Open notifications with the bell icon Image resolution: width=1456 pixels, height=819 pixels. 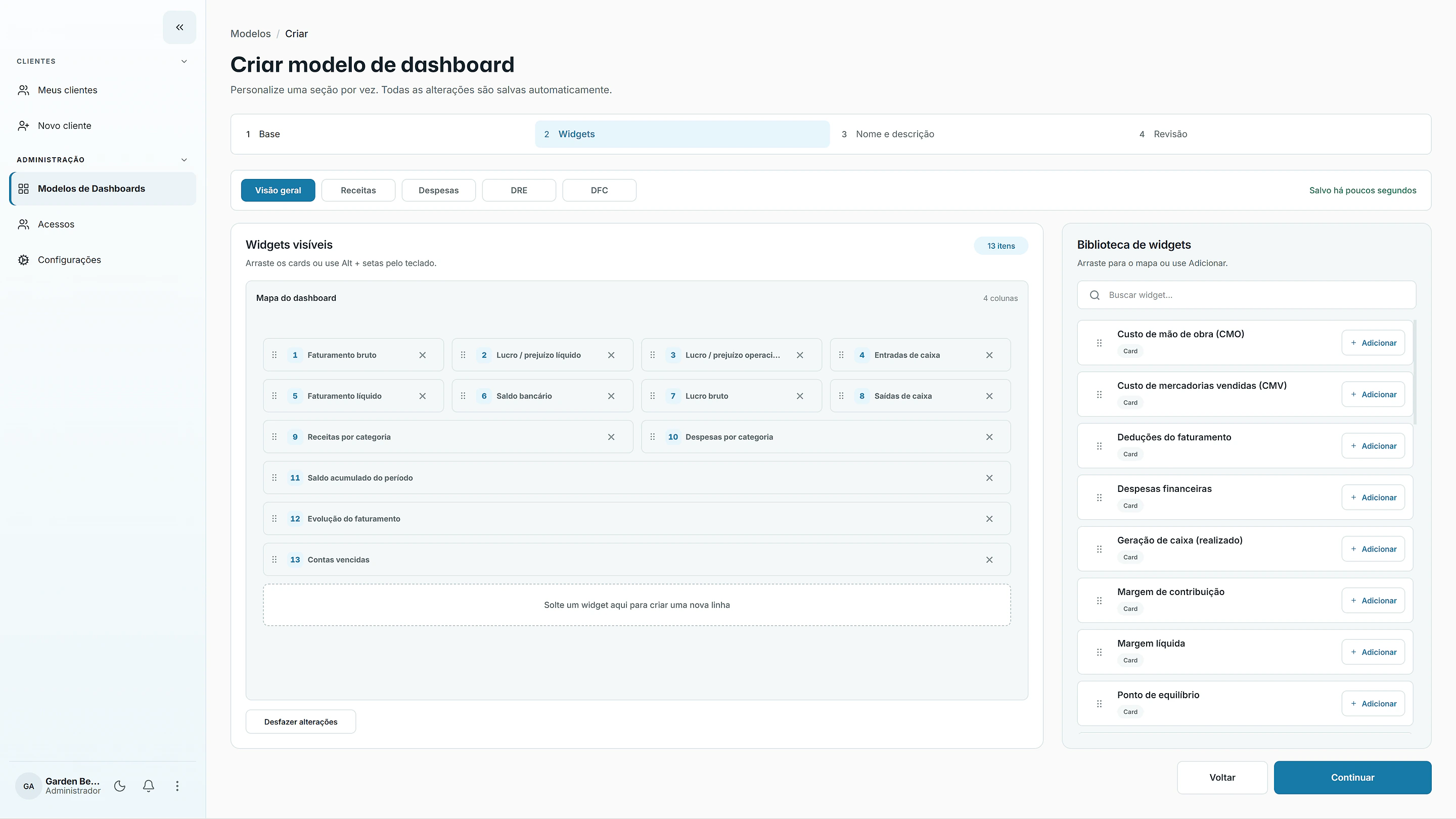click(149, 786)
